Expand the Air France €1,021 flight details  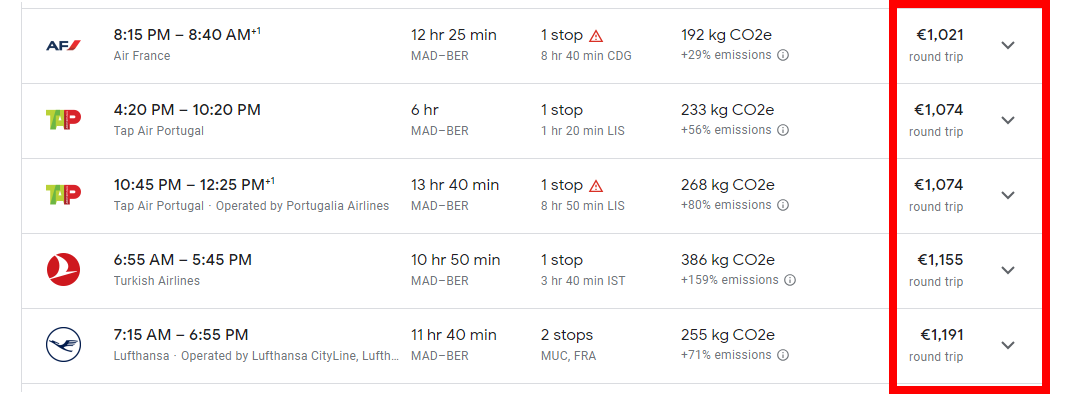coord(1008,45)
